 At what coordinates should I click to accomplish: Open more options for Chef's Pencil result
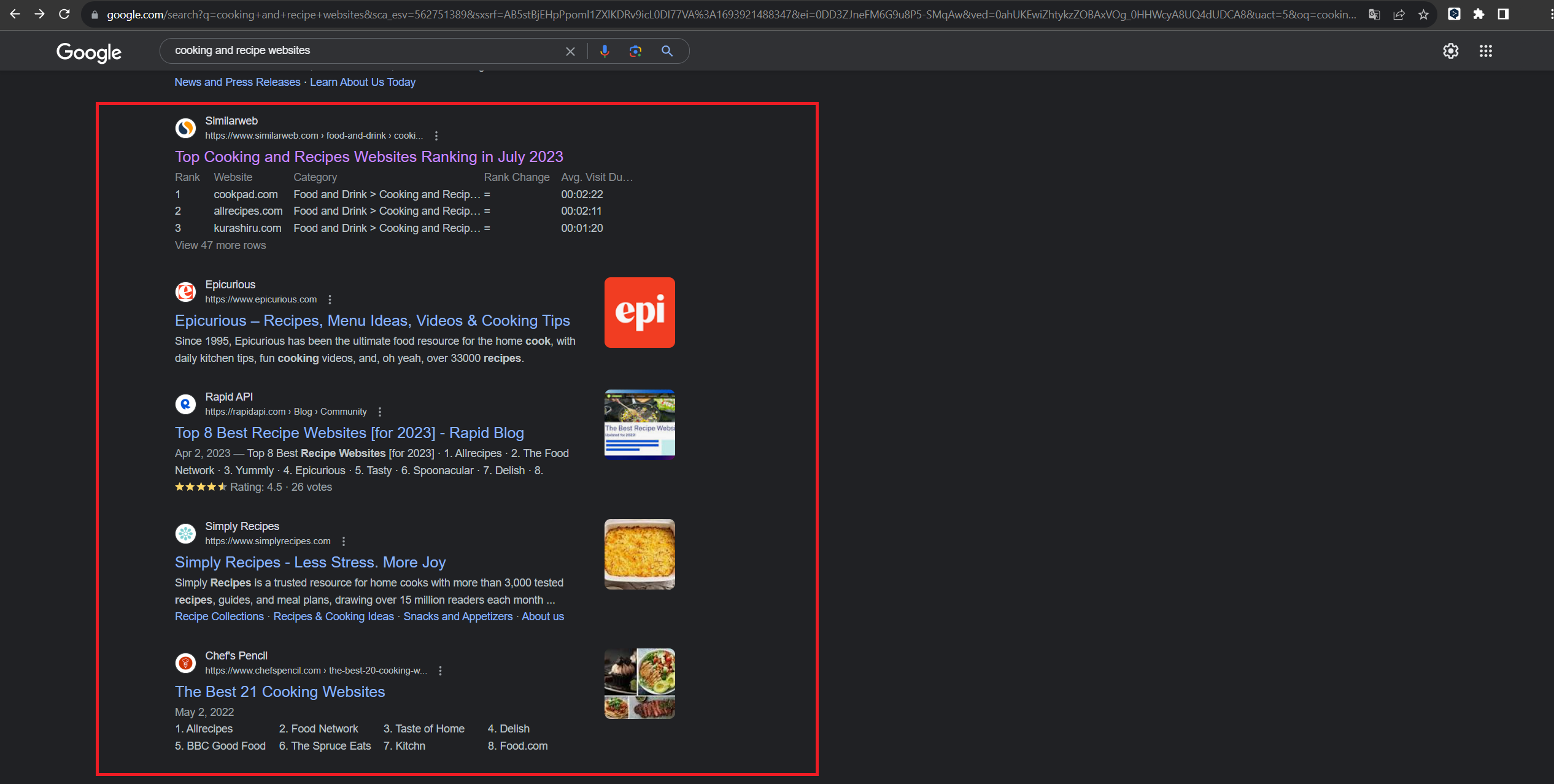click(440, 671)
